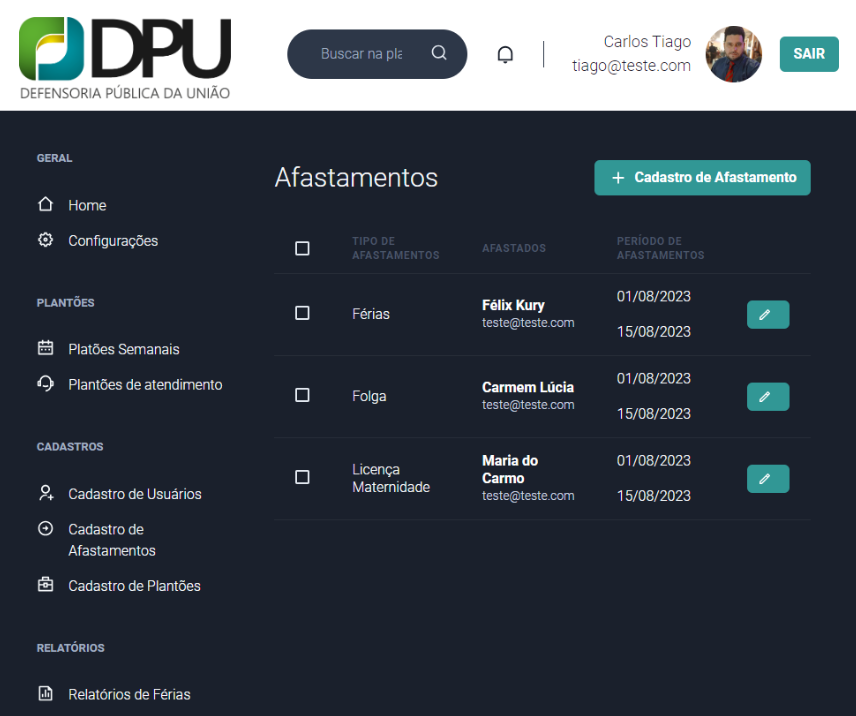The image size is (856, 716).
Task: Go to Plantões de atendimento
Action: [x=144, y=384]
